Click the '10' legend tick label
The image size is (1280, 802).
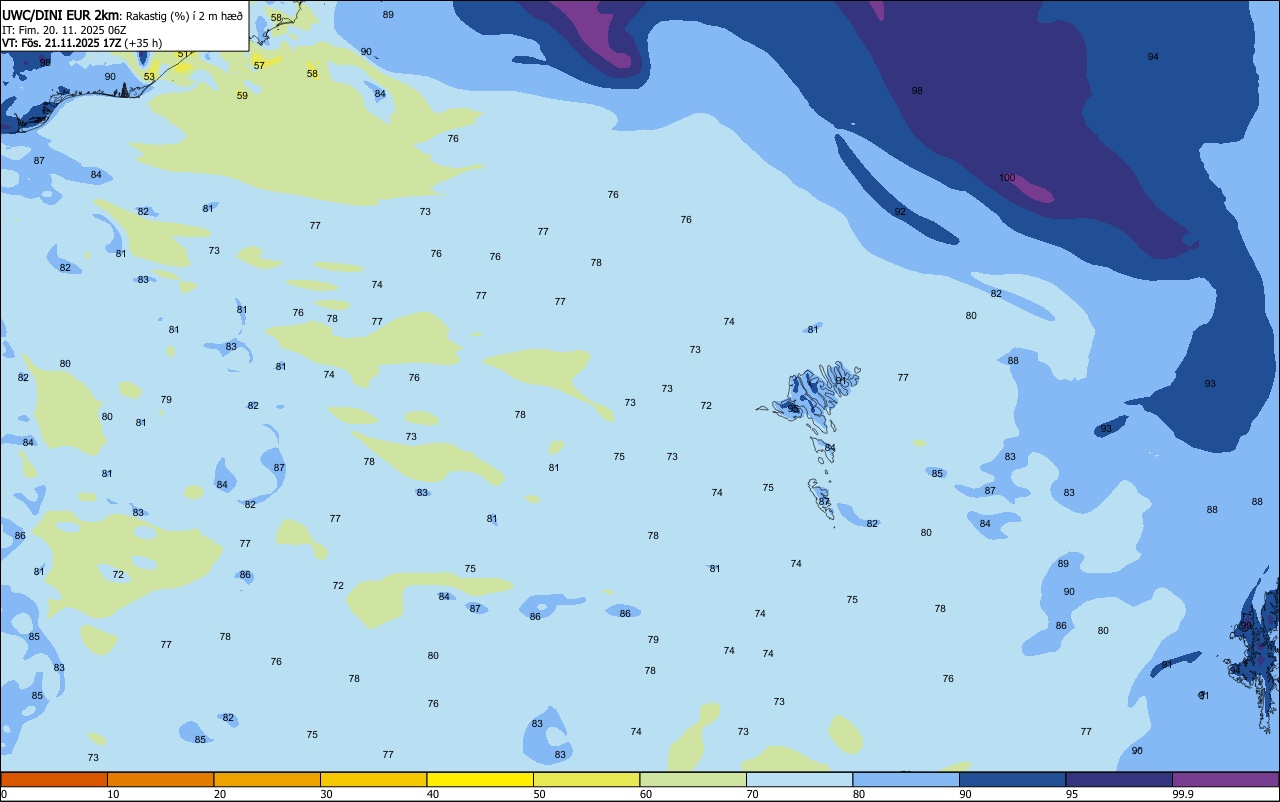tap(113, 794)
